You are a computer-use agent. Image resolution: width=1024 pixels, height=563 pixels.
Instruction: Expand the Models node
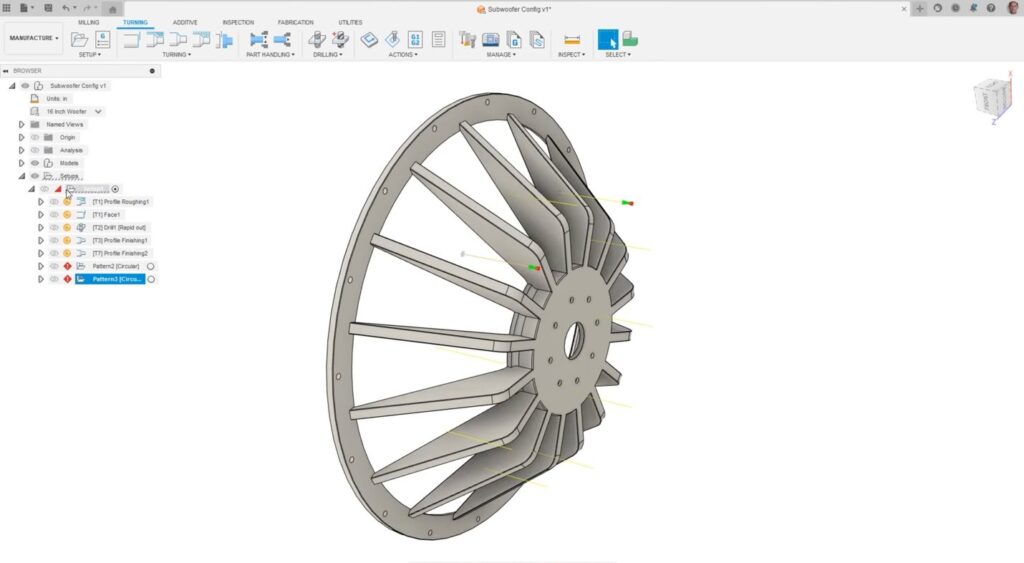click(x=22, y=163)
